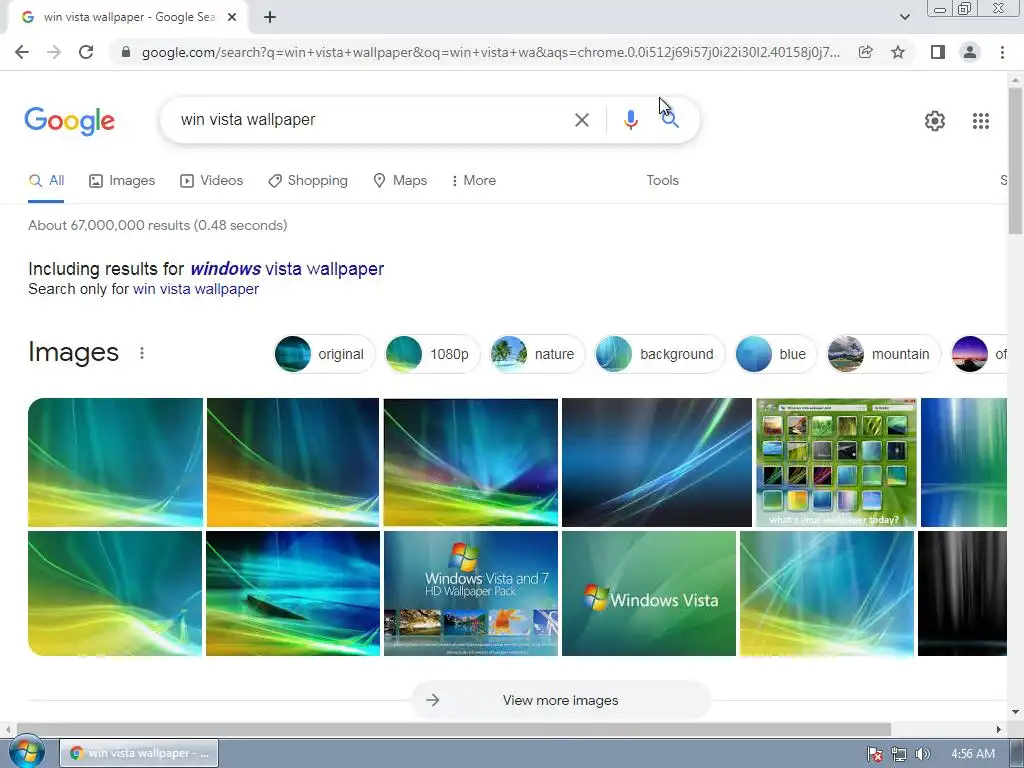Open the wallpaper grid collage thumbnail
This screenshot has width=1024, height=768.
[836, 462]
